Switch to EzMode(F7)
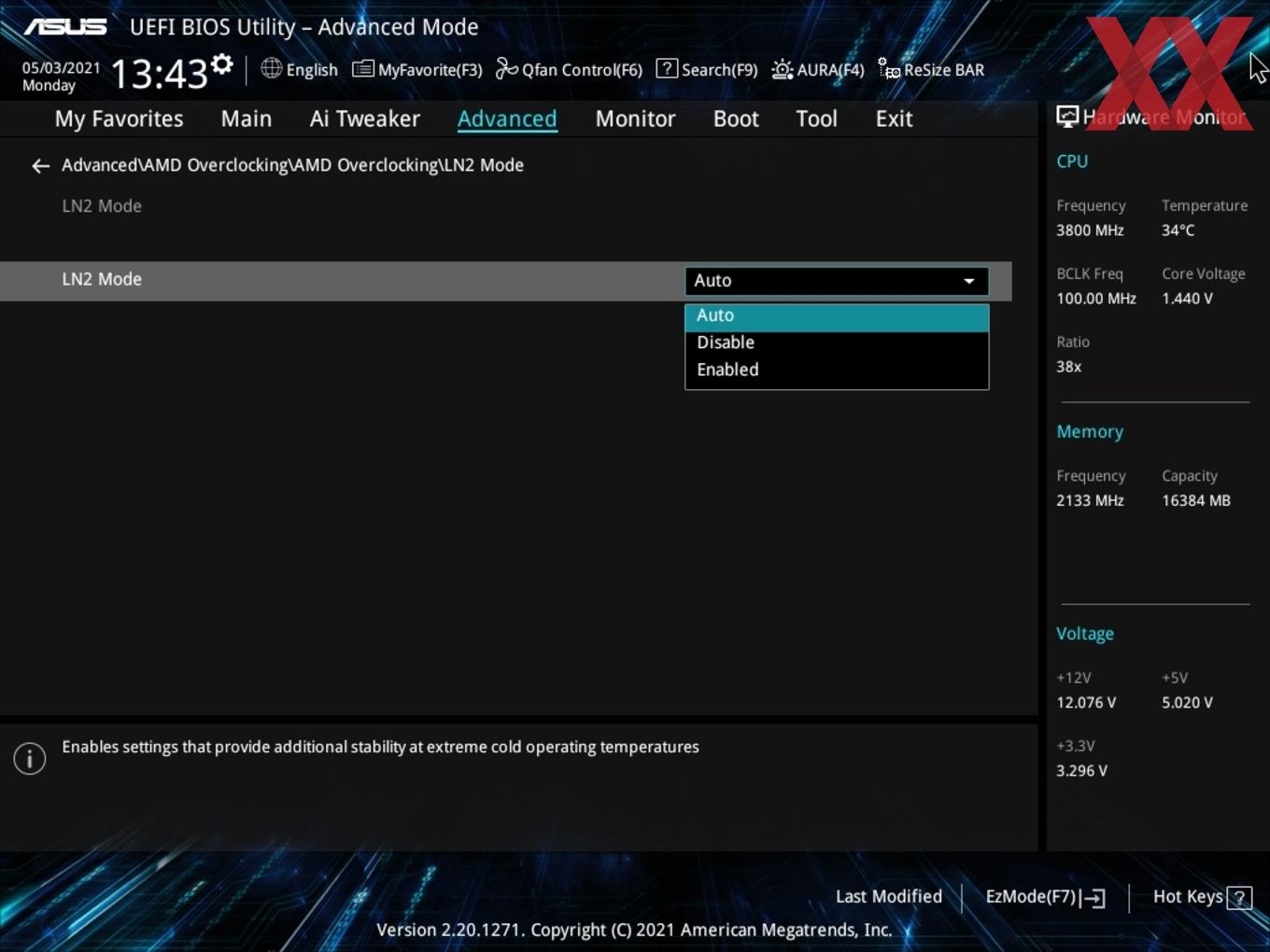This screenshot has width=1270, height=952. 1046,897
